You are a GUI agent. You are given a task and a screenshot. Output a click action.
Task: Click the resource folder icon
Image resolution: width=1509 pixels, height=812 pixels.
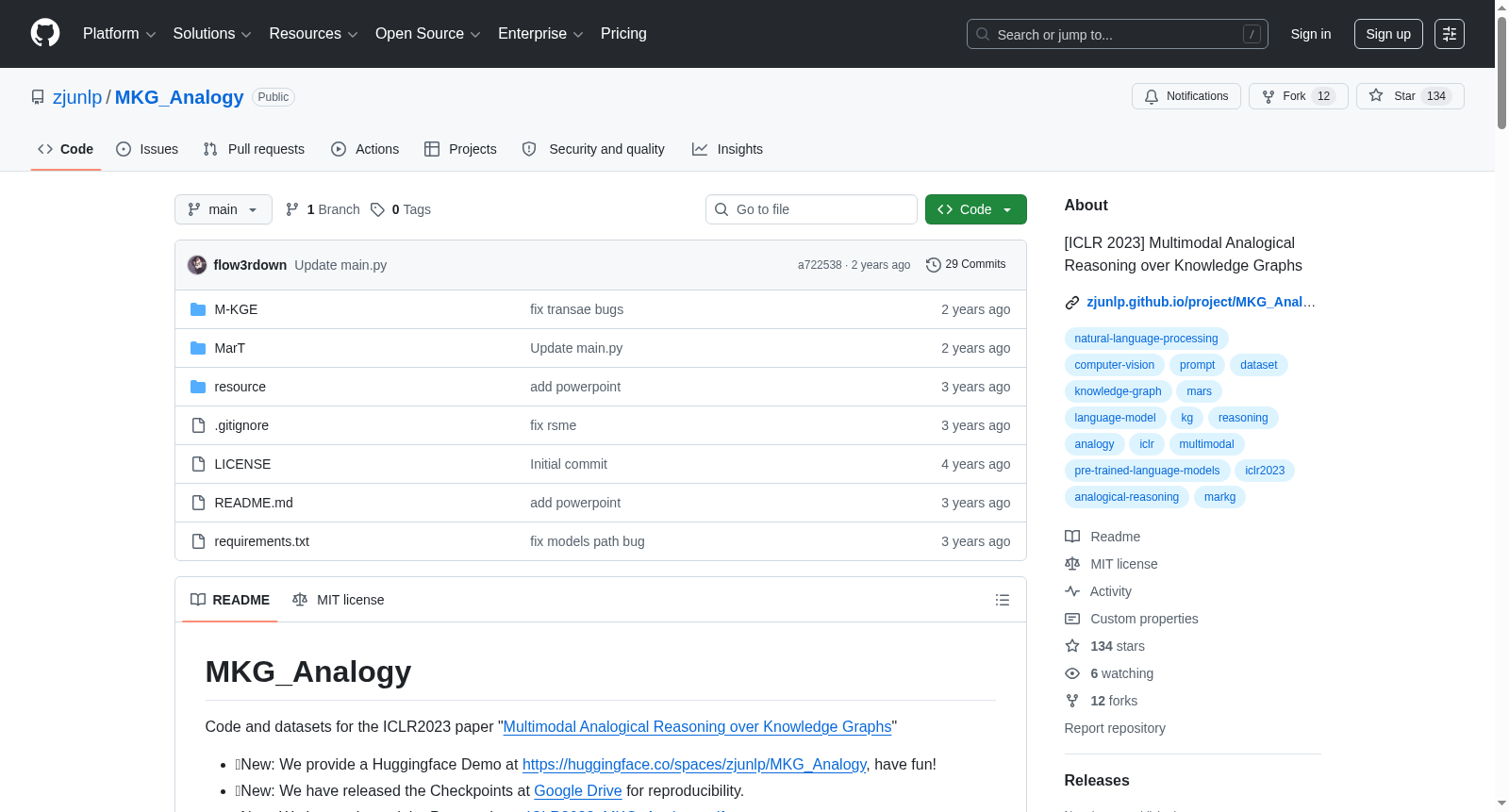(x=198, y=387)
